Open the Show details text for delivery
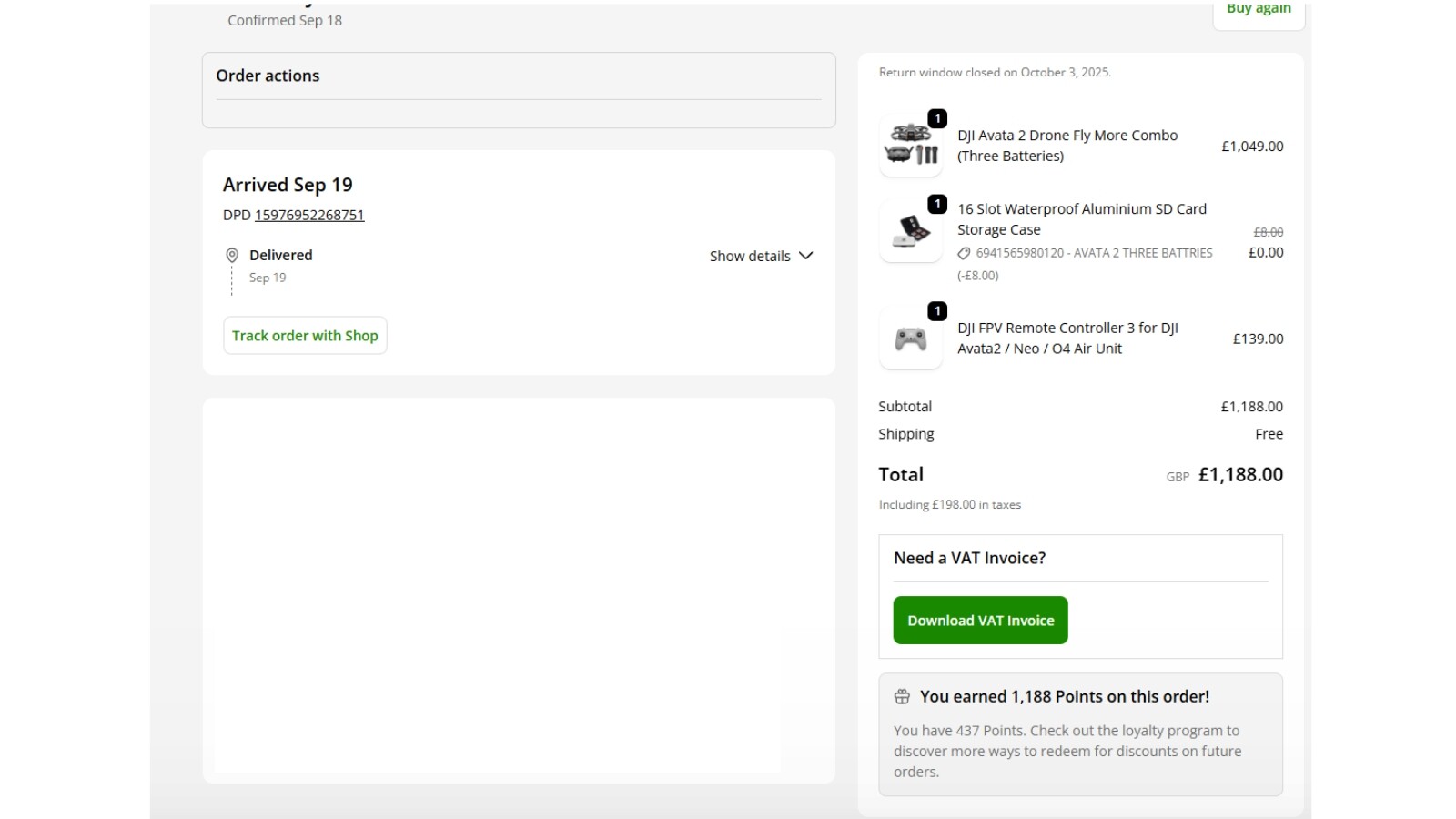This screenshot has height=819, width=1456. point(749,257)
